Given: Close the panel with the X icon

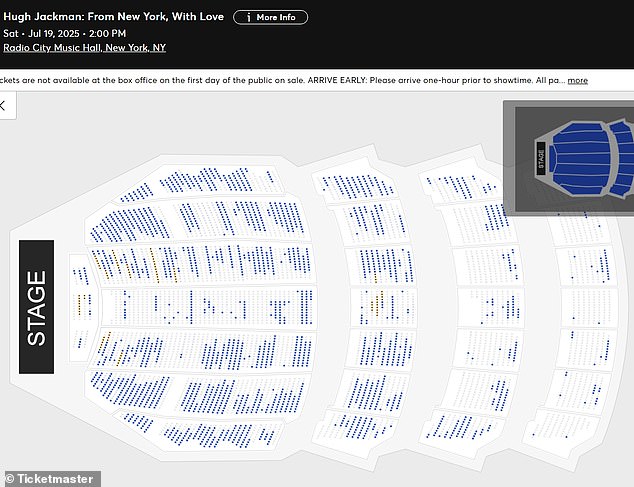Looking at the screenshot, I should (3, 106).
